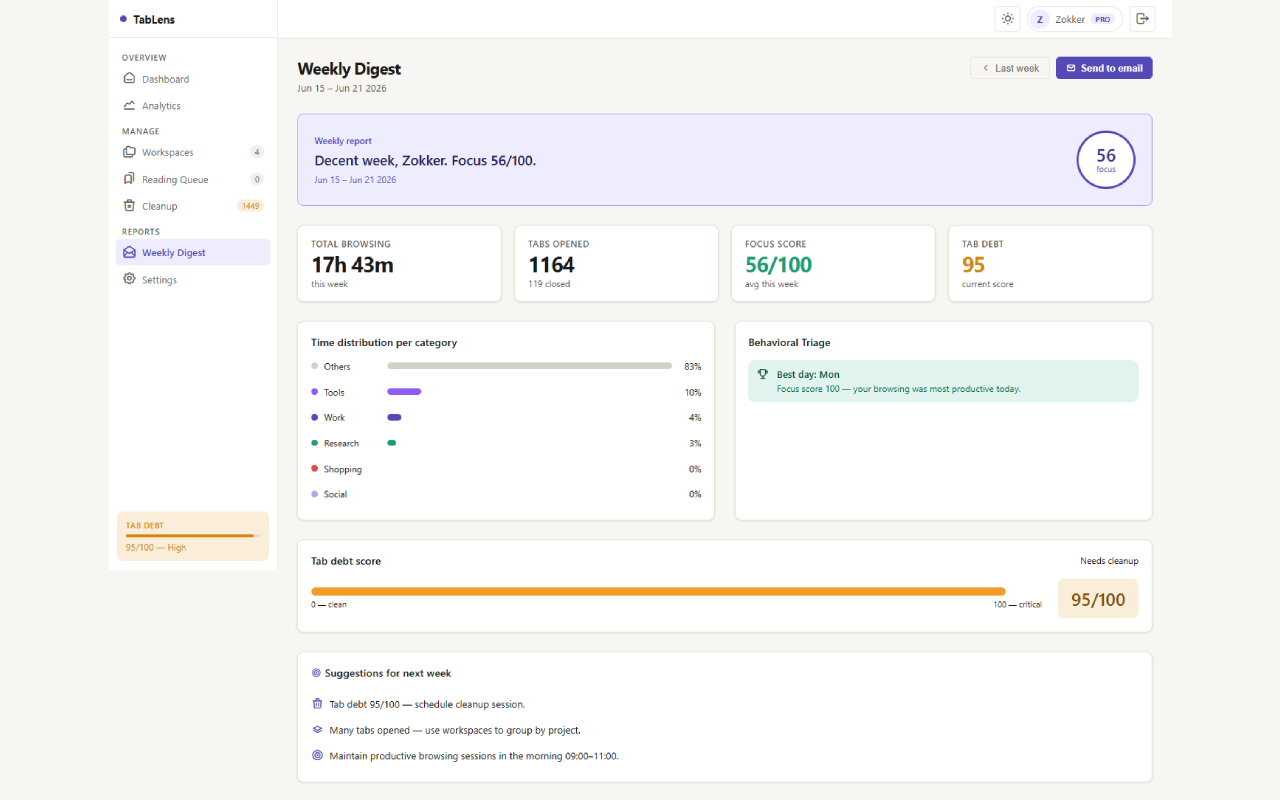This screenshot has height=800, width=1280.
Task: Open Settings from the sidebar
Action: pyautogui.click(x=193, y=279)
